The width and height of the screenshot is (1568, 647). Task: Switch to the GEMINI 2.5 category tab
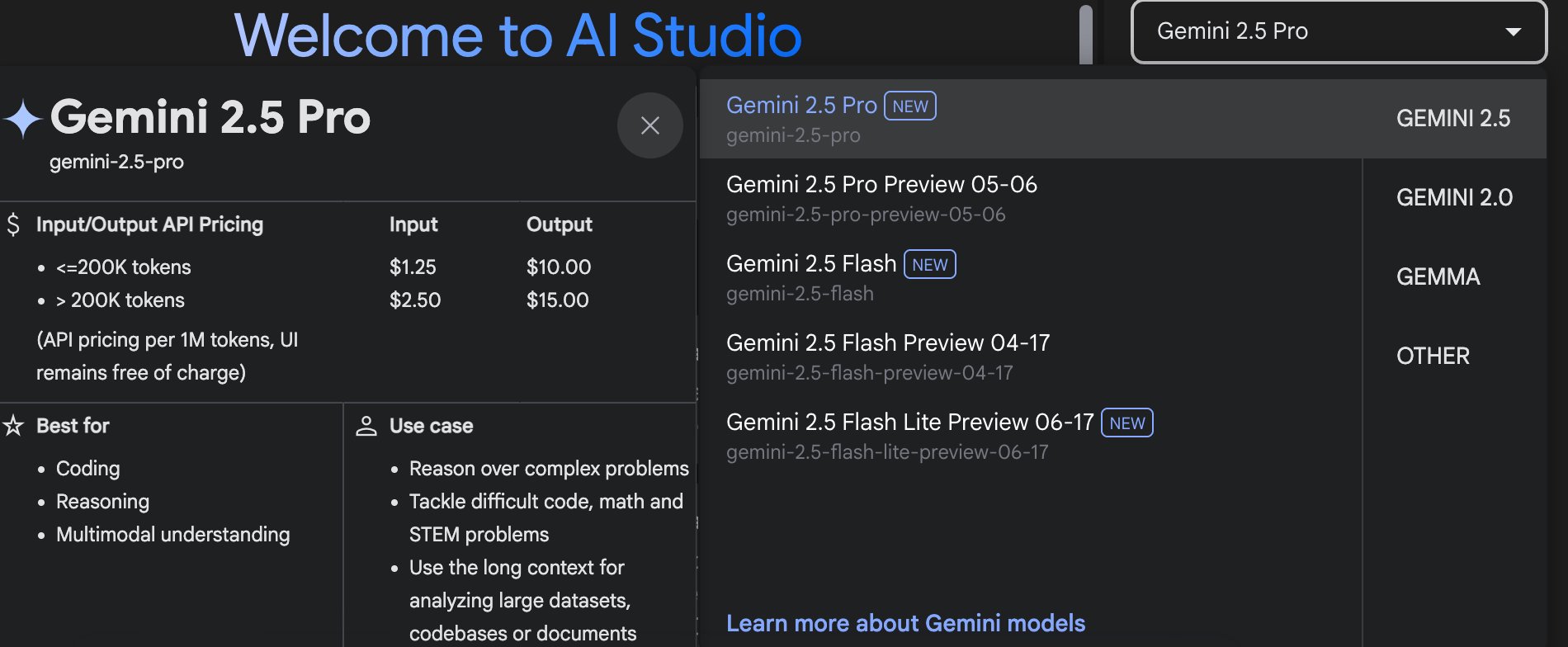(1453, 119)
